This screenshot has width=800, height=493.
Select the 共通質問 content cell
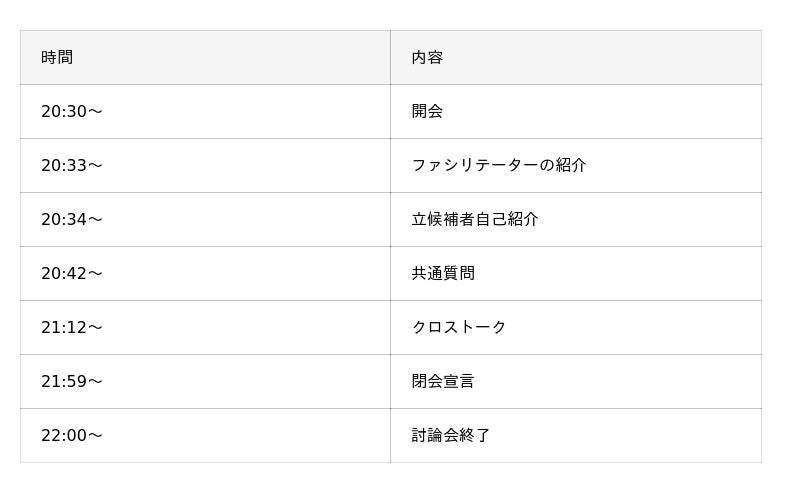(x=443, y=274)
